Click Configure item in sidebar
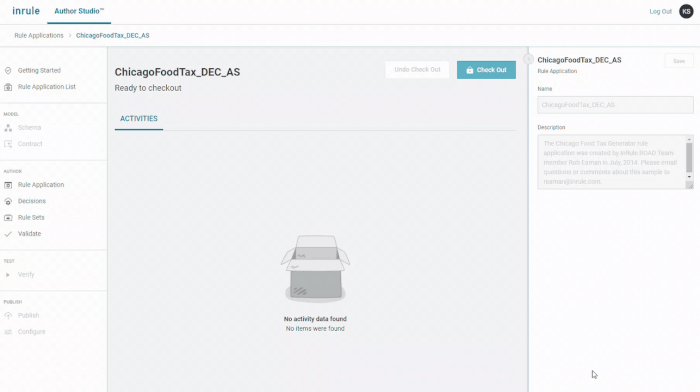700x392 pixels. click(x=32, y=332)
